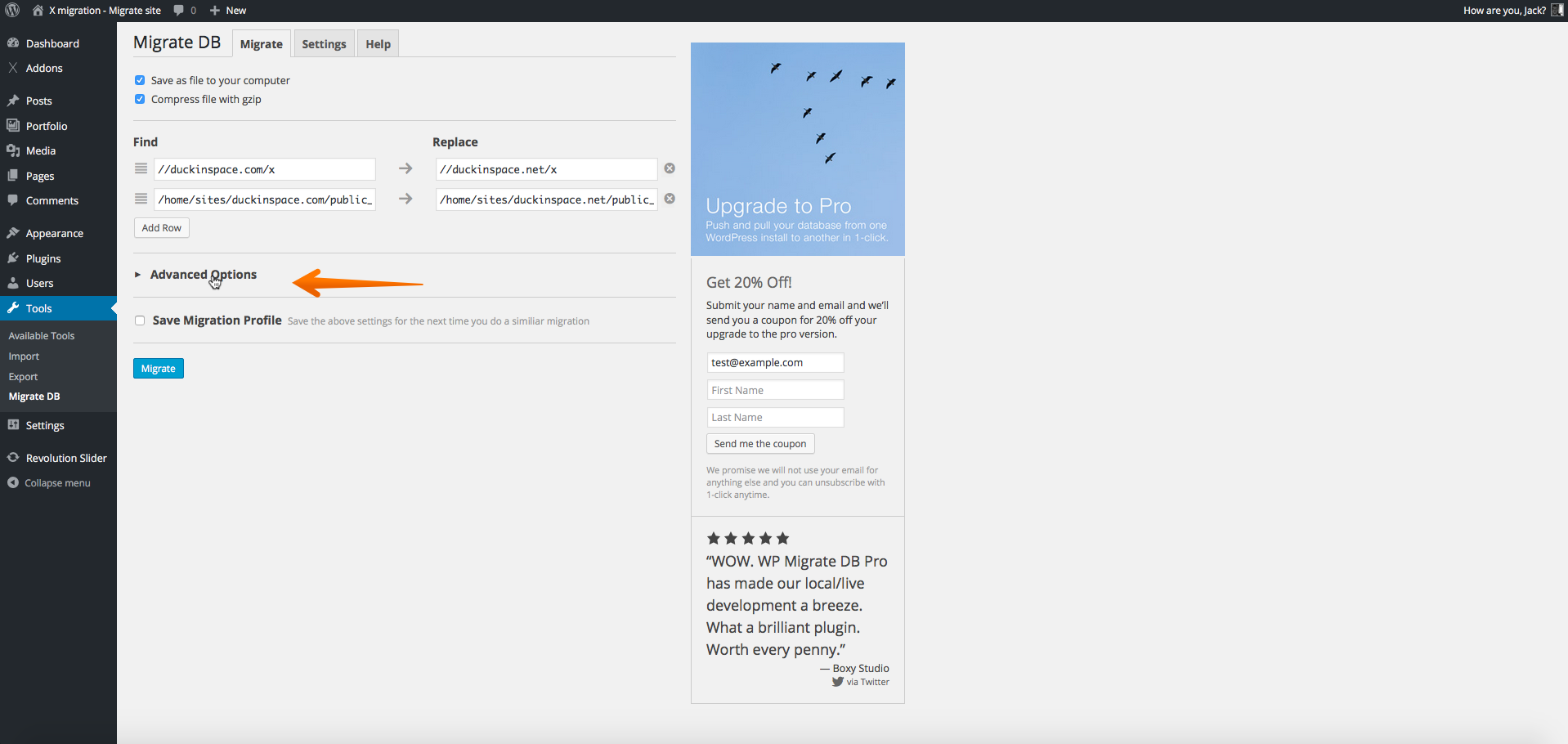Click the /home/sites/duckinspace.net replace field
Screen dimensions: 1568x744
pyautogui.click(x=546, y=199)
